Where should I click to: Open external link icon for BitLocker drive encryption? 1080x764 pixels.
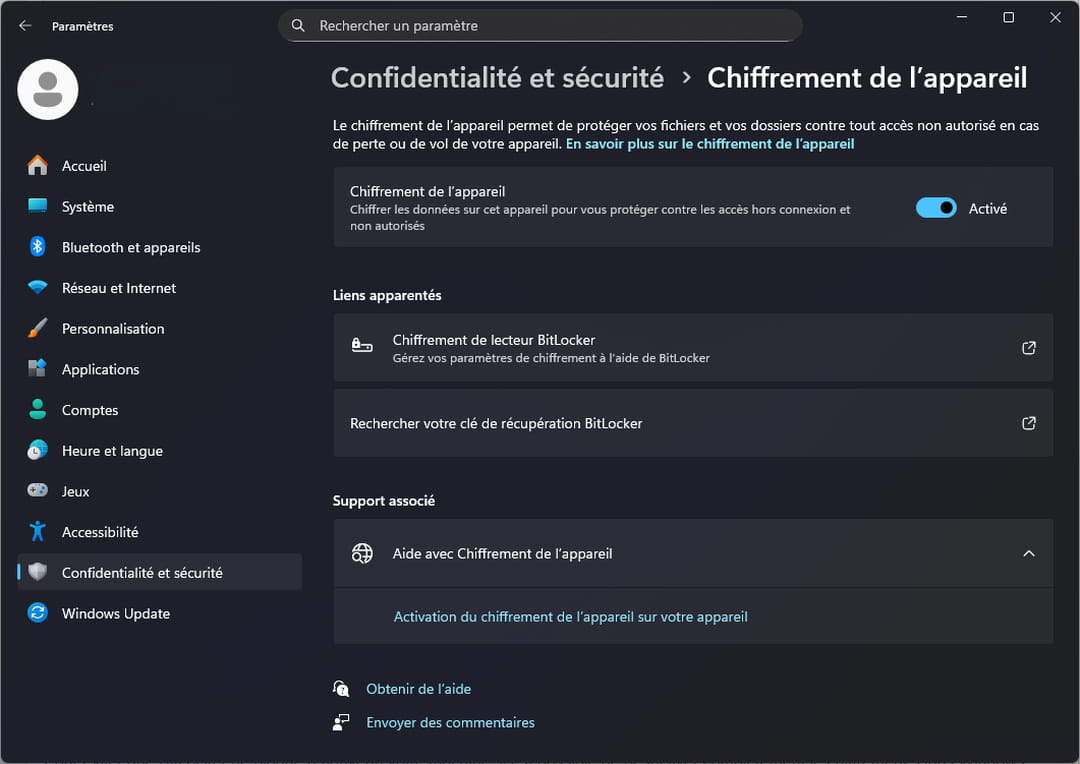click(1028, 348)
